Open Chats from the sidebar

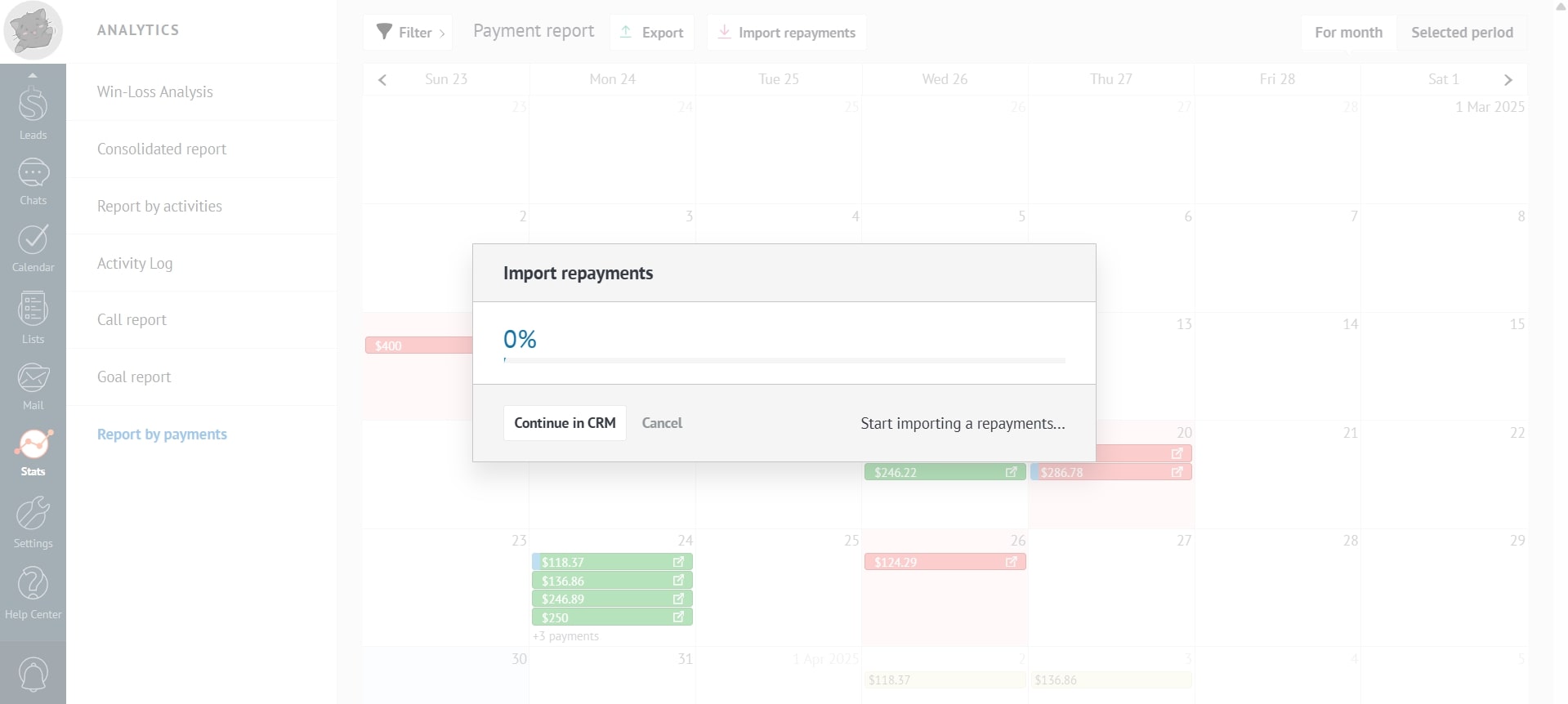(33, 181)
